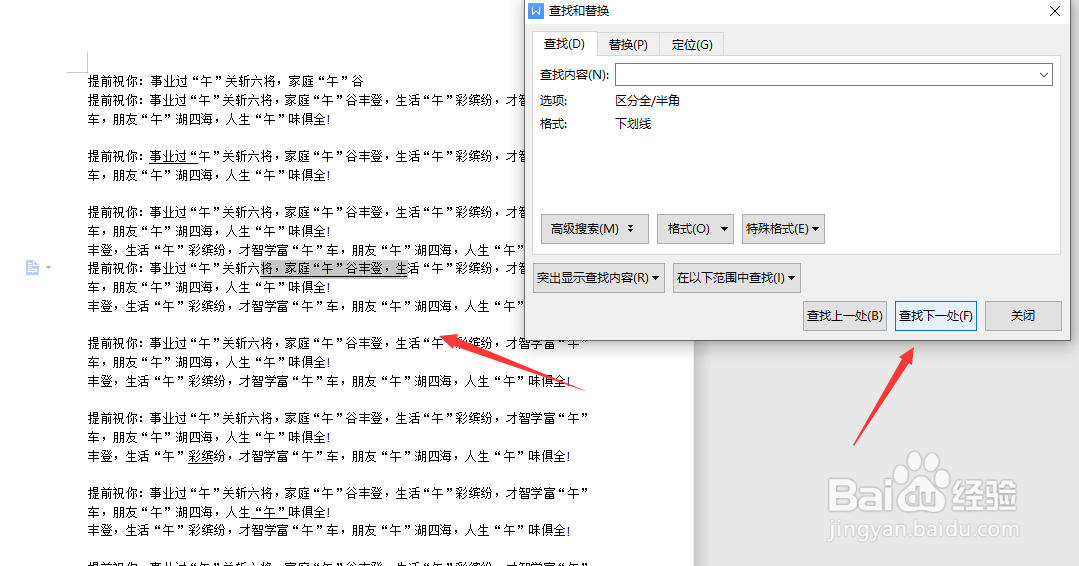Viewport: 1079px width, 566px height.
Task: Click the underlined 事业过 text in the document
Action: coord(169,156)
